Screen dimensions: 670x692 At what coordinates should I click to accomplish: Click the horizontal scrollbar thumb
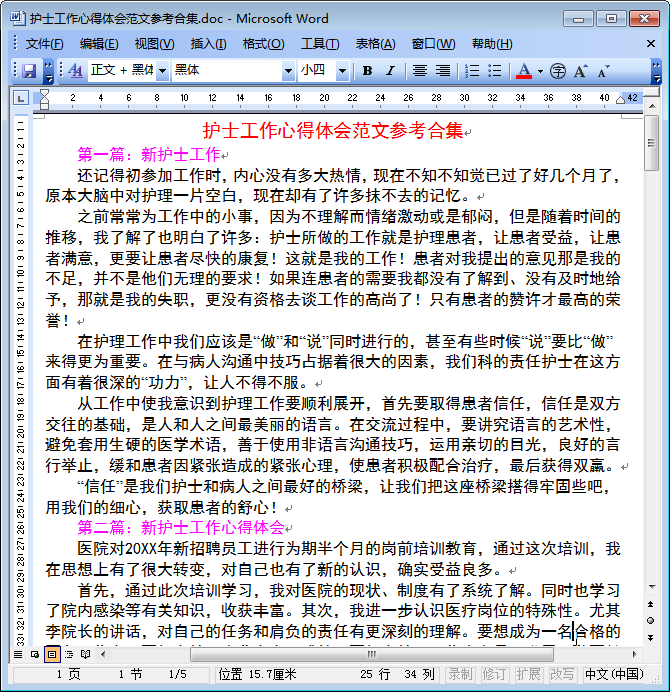pos(372,654)
